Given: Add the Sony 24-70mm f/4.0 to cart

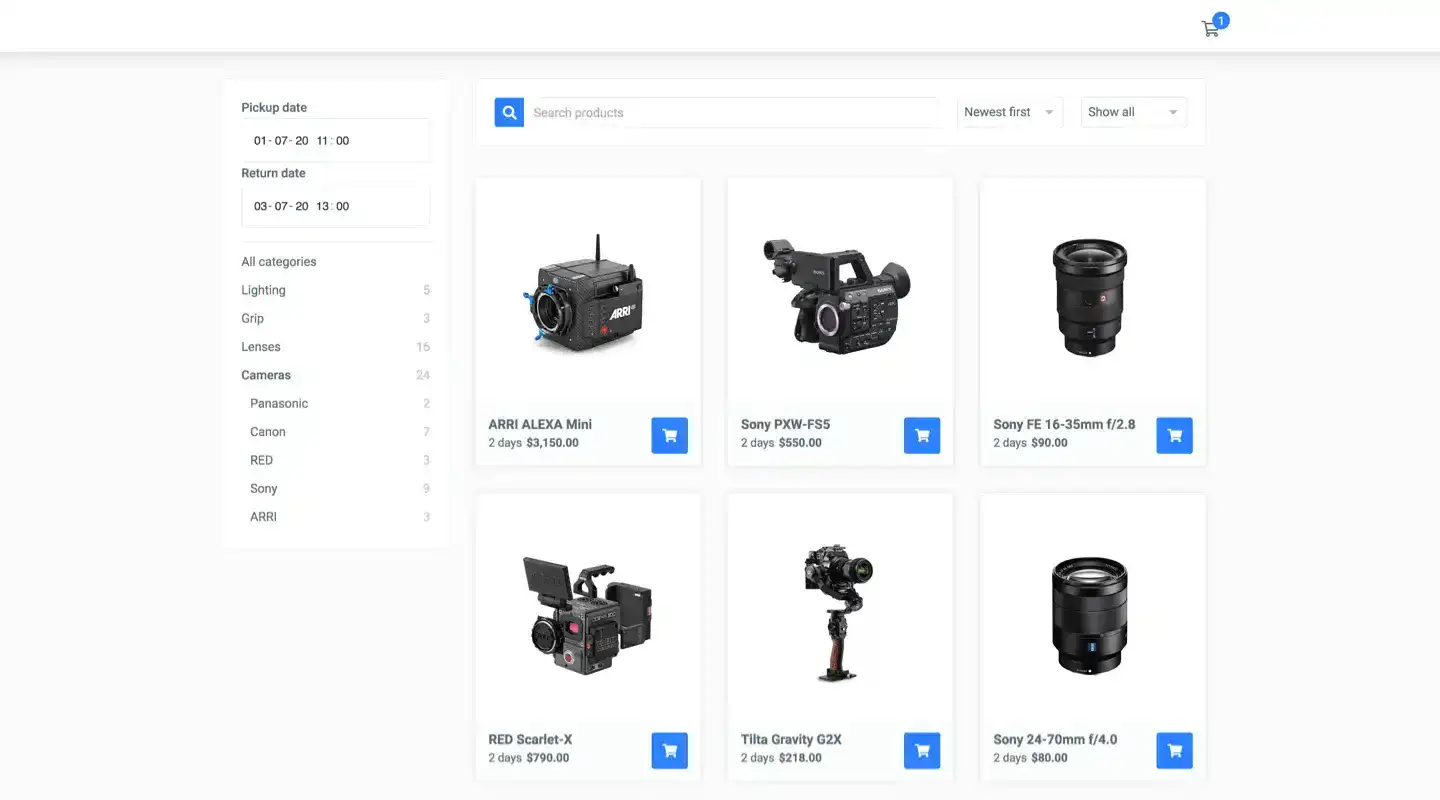Looking at the screenshot, I should 1174,750.
